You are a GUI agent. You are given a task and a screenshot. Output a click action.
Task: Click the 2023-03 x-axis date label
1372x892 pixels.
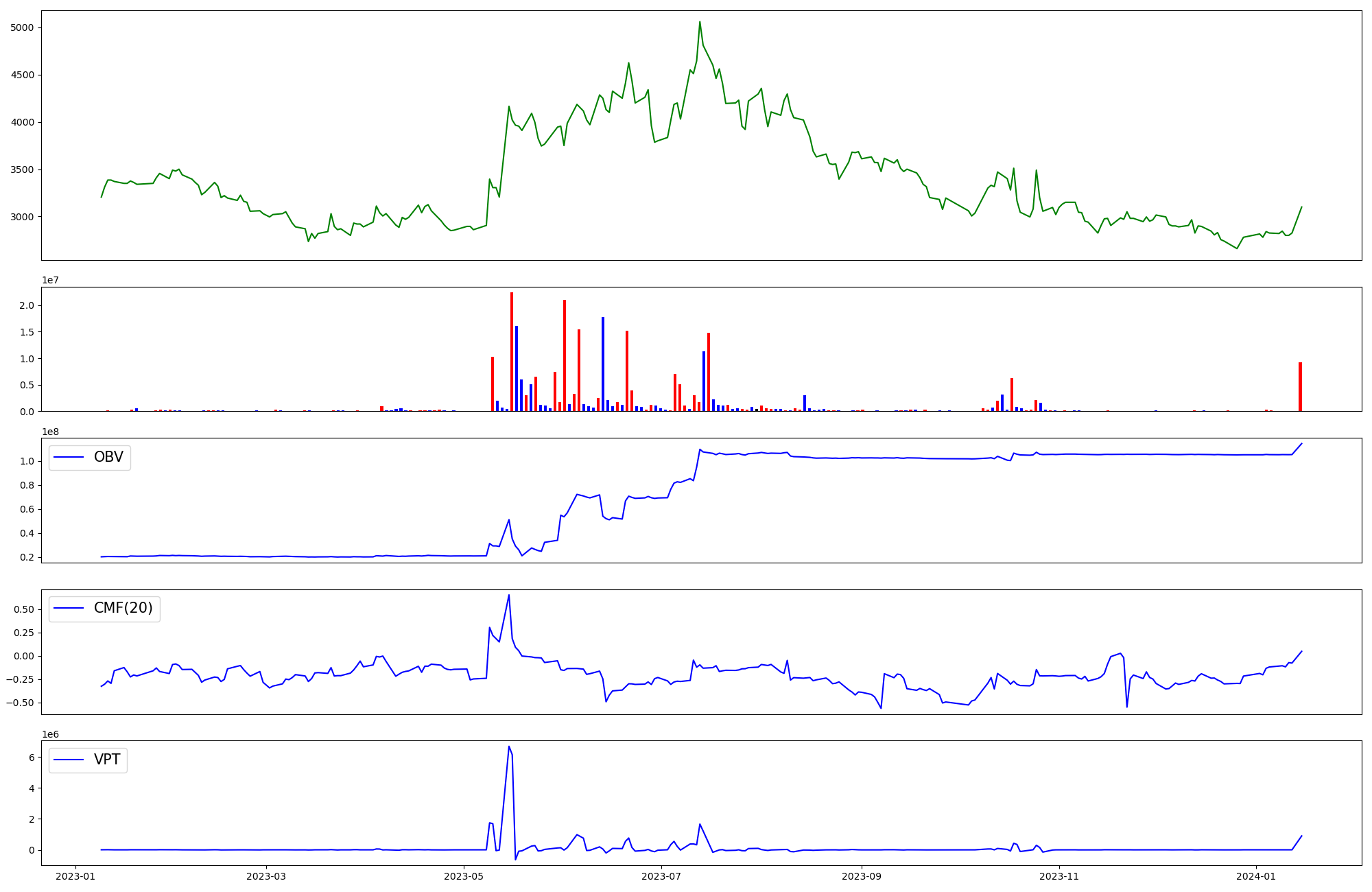click(x=266, y=876)
